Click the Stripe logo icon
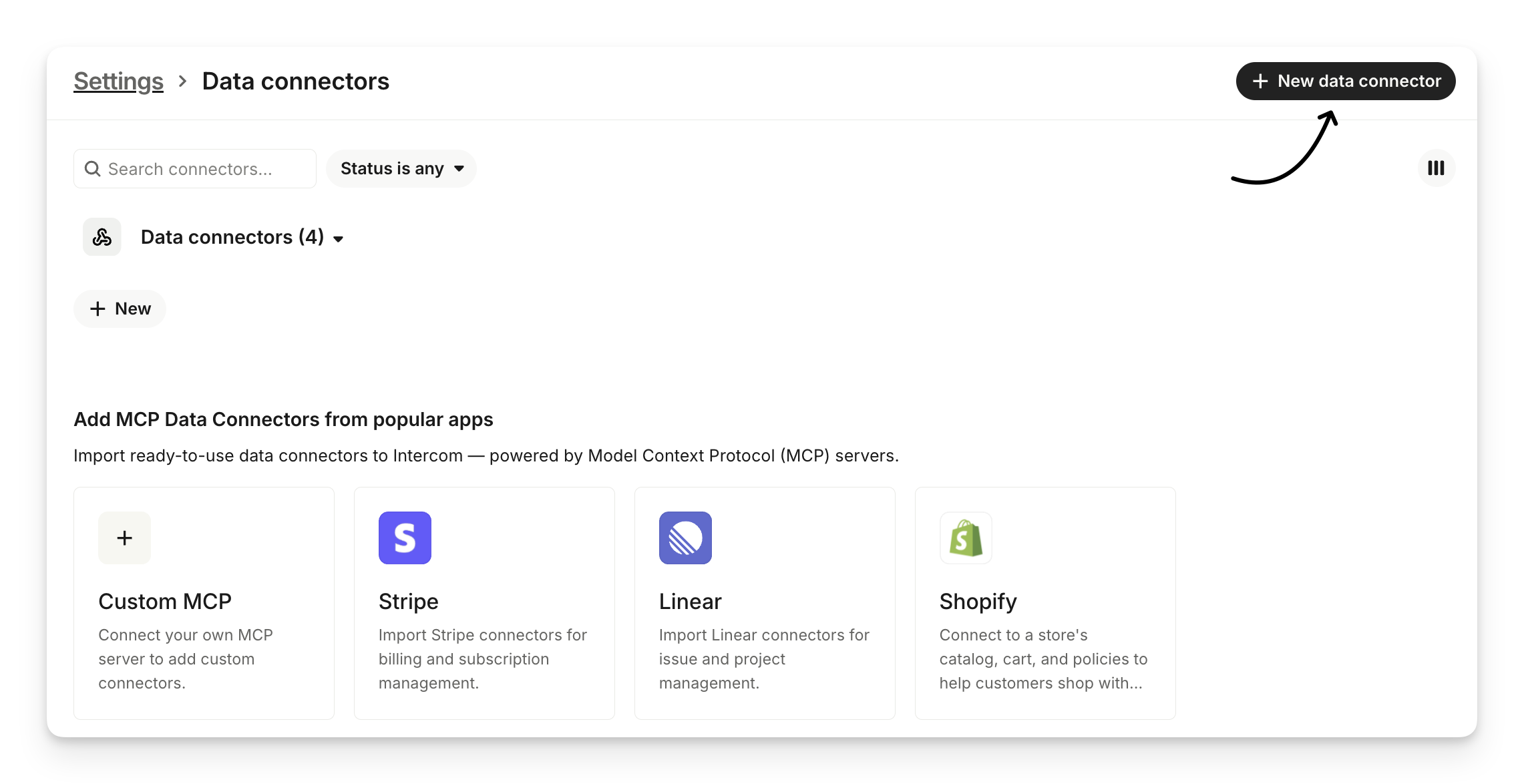 pyautogui.click(x=405, y=538)
